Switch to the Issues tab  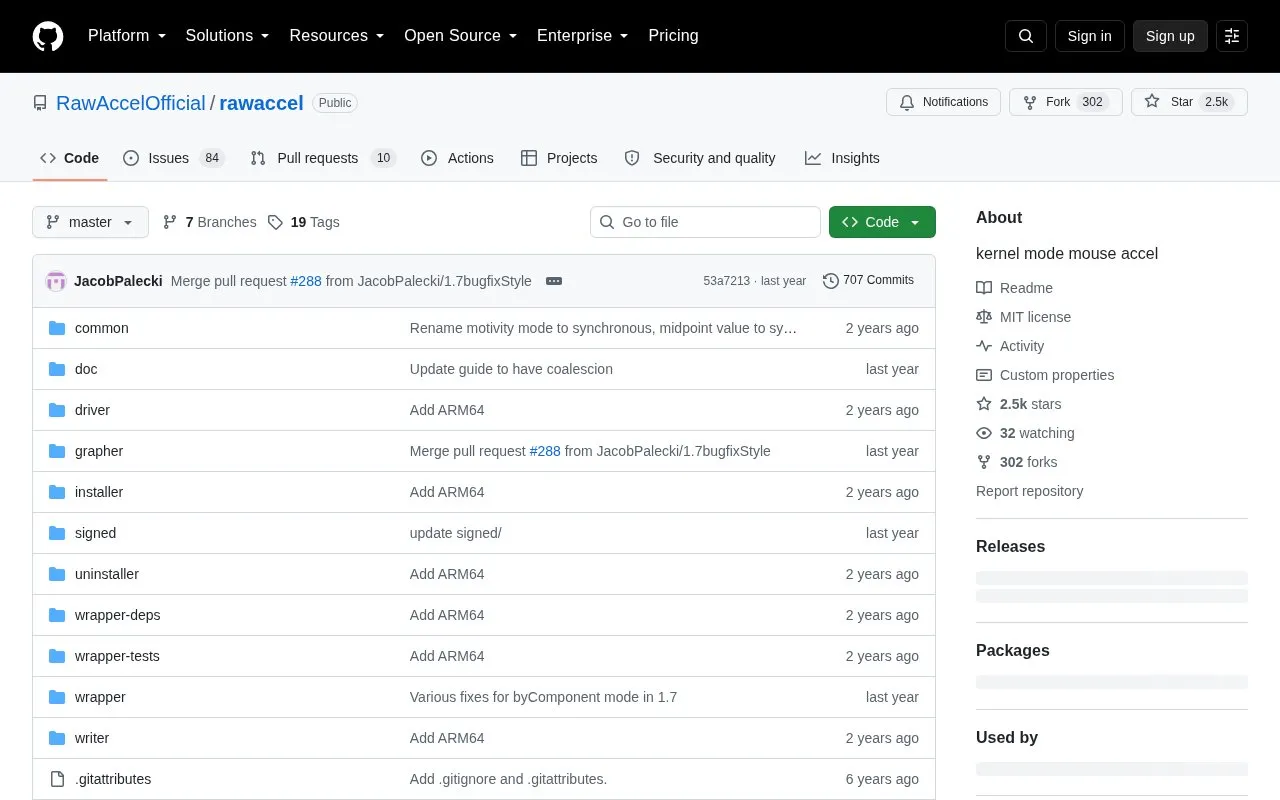(x=174, y=158)
